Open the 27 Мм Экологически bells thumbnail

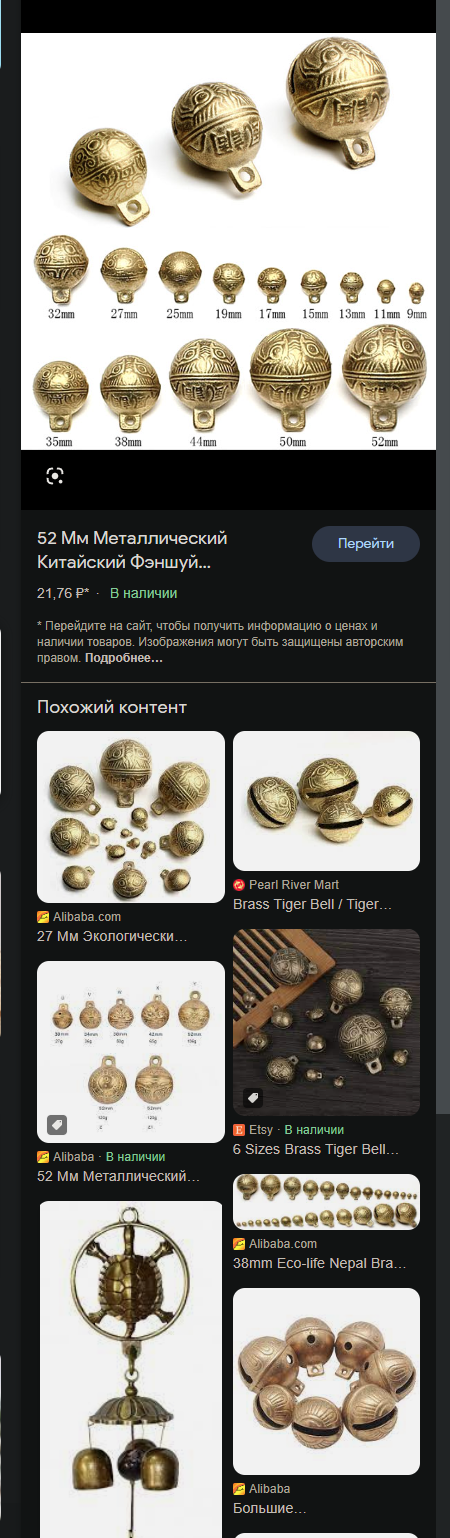coord(131,817)
